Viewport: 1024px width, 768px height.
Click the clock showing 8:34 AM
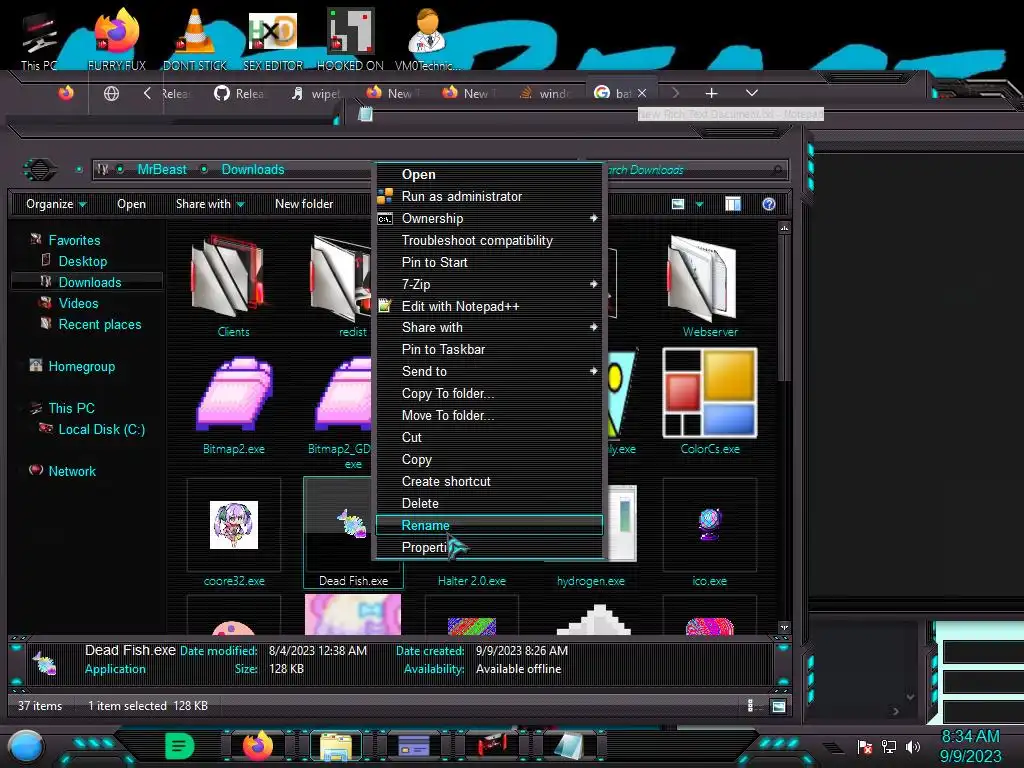click(970, 737)
